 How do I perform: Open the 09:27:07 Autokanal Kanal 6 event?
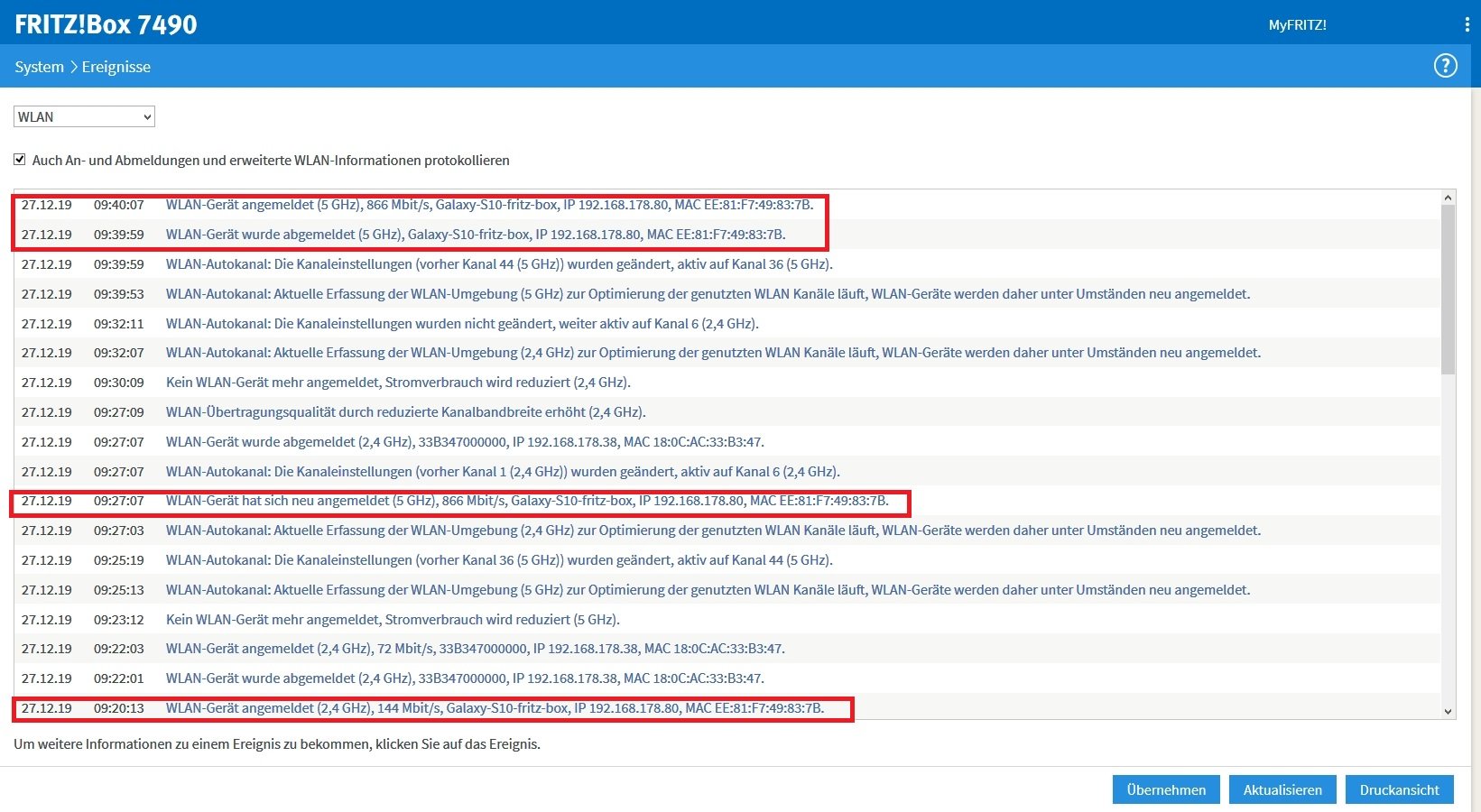coord(503,472)
